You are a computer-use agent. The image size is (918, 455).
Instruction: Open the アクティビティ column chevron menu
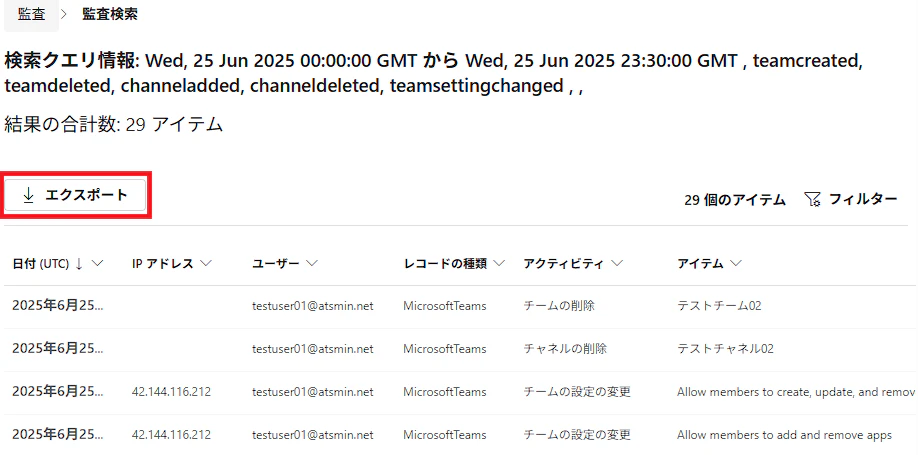click(x=616, y=264)
